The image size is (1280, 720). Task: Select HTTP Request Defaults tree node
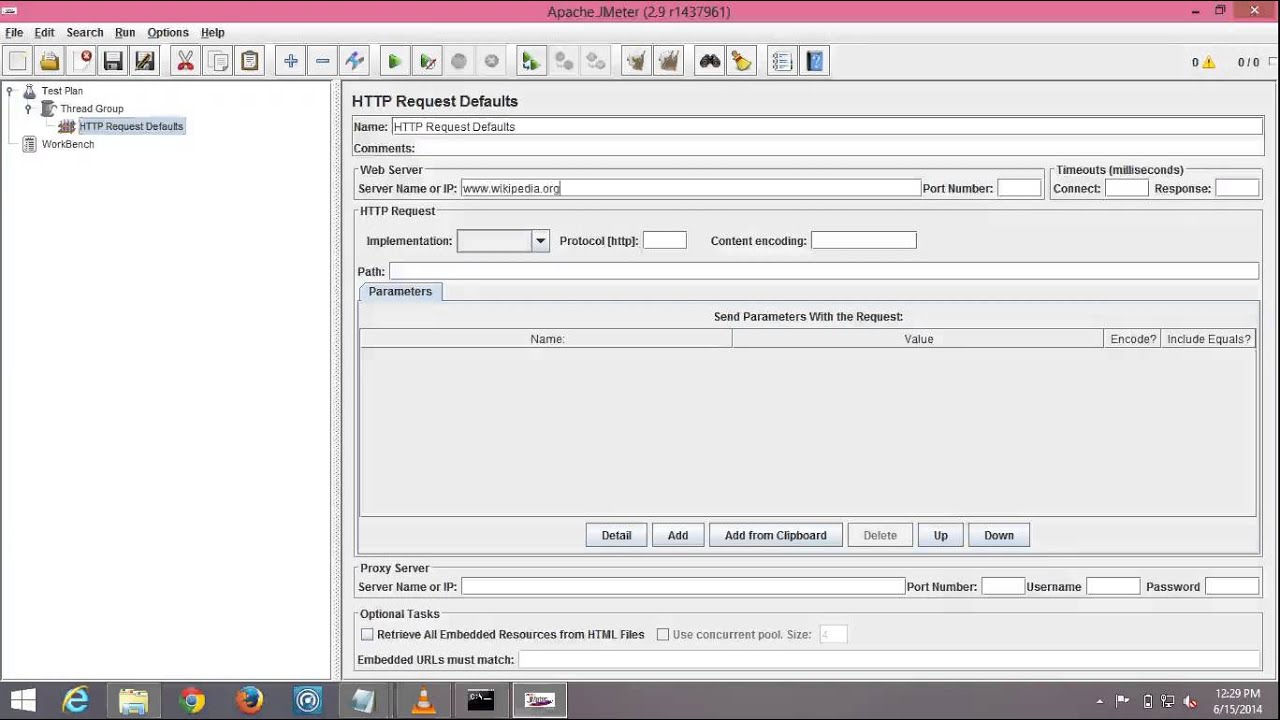131,127
